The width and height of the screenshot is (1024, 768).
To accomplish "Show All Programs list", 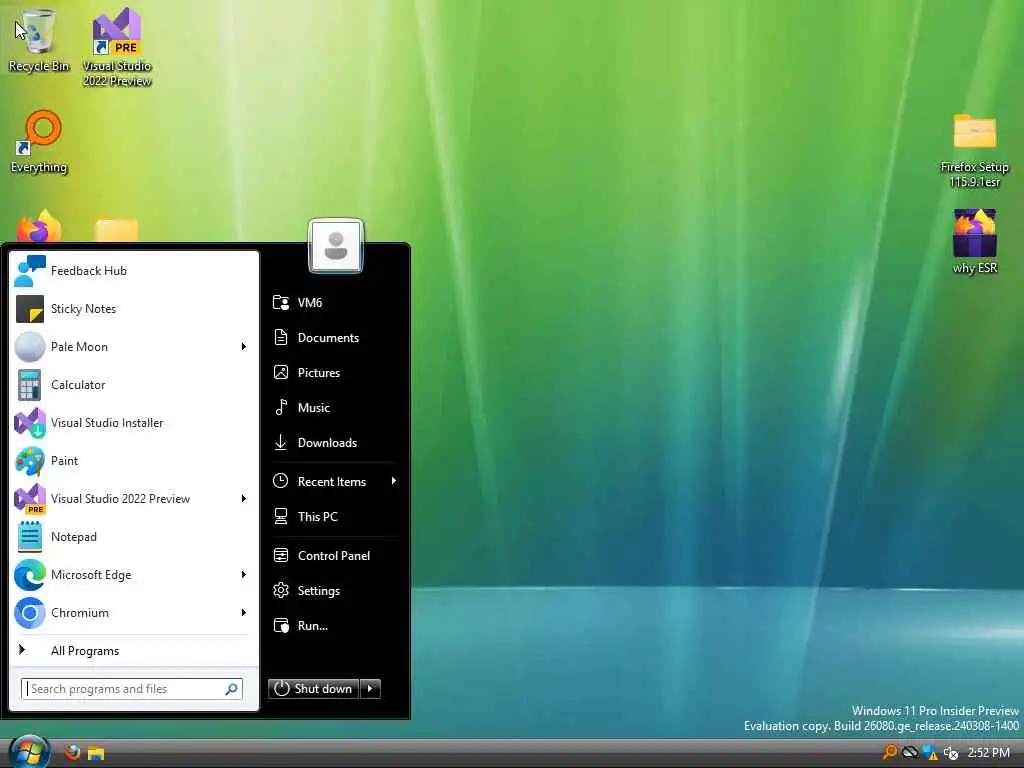I will point(134,650).
